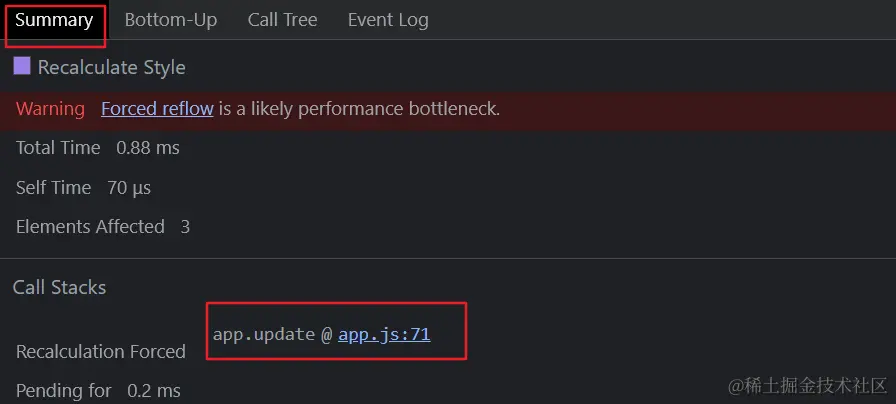Click the app.update function name

264,334
